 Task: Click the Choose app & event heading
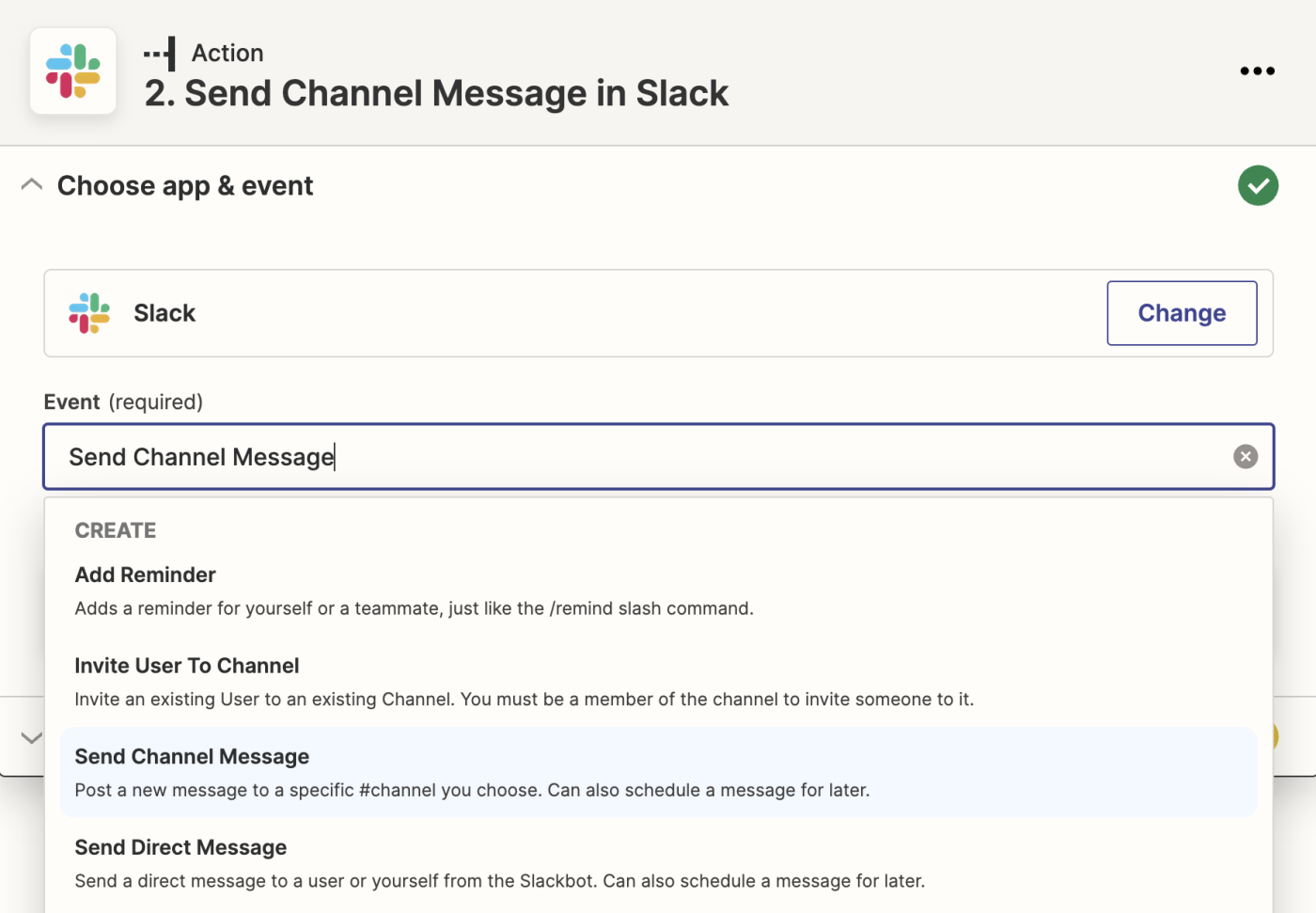point(185,185)
